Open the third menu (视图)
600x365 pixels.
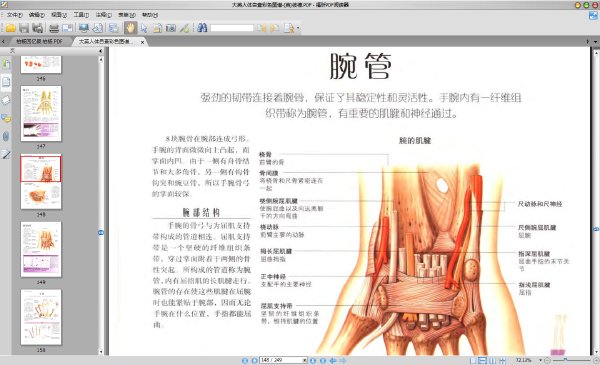coord(59,15)
